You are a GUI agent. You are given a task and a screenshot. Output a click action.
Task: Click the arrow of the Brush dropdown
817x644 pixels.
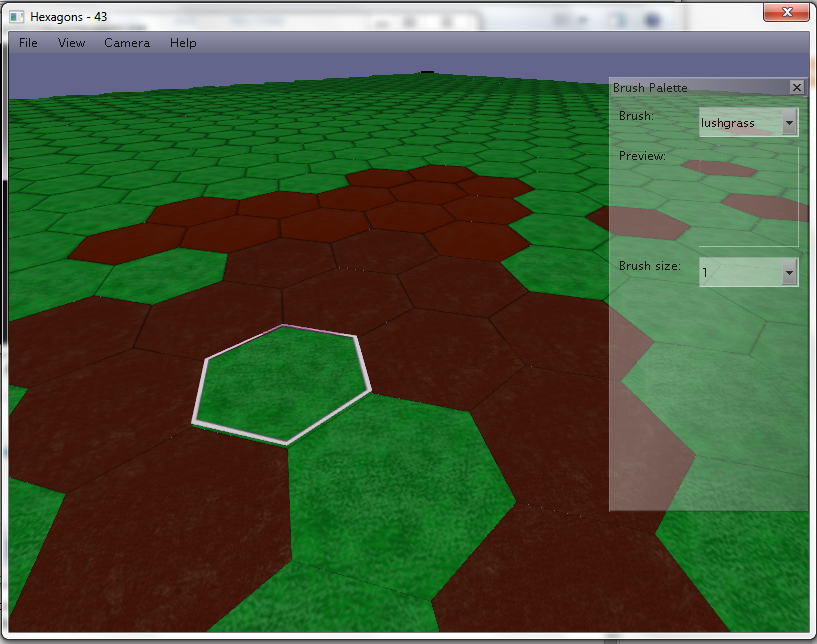pos(789,123)
